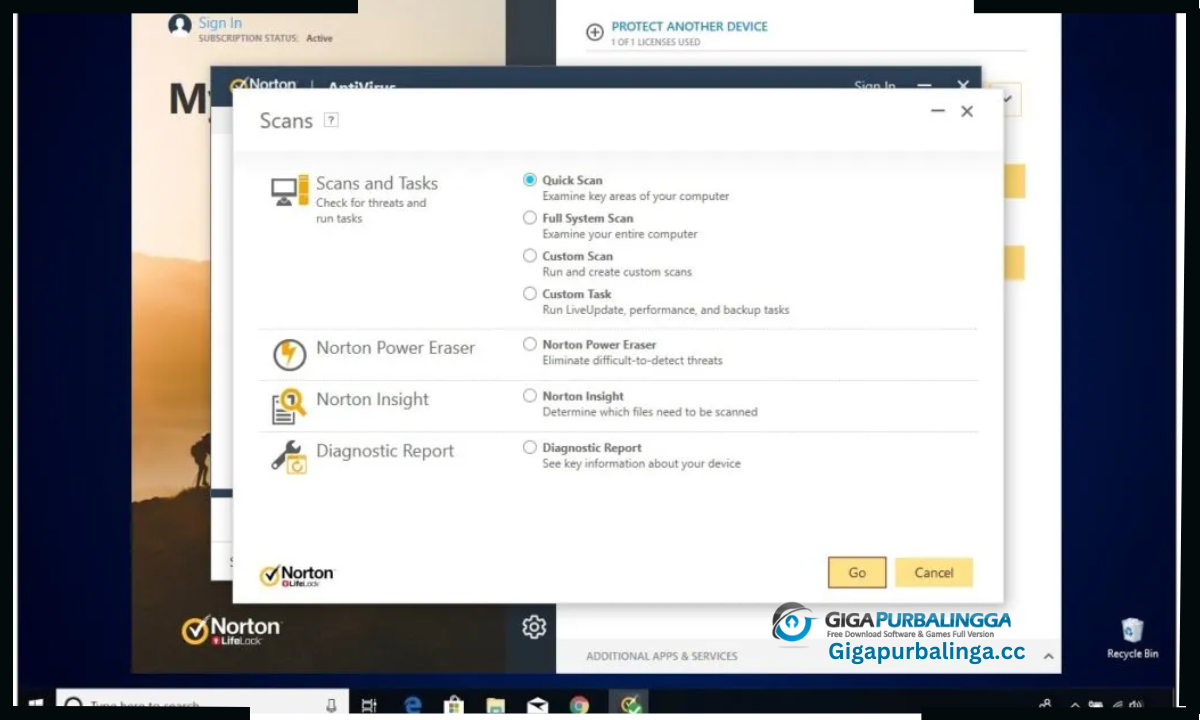The height and width of the screenshot is (720, 1200).
Task: Close the Norton AntiVirus window behind the dialog
Action: [963, 86]
